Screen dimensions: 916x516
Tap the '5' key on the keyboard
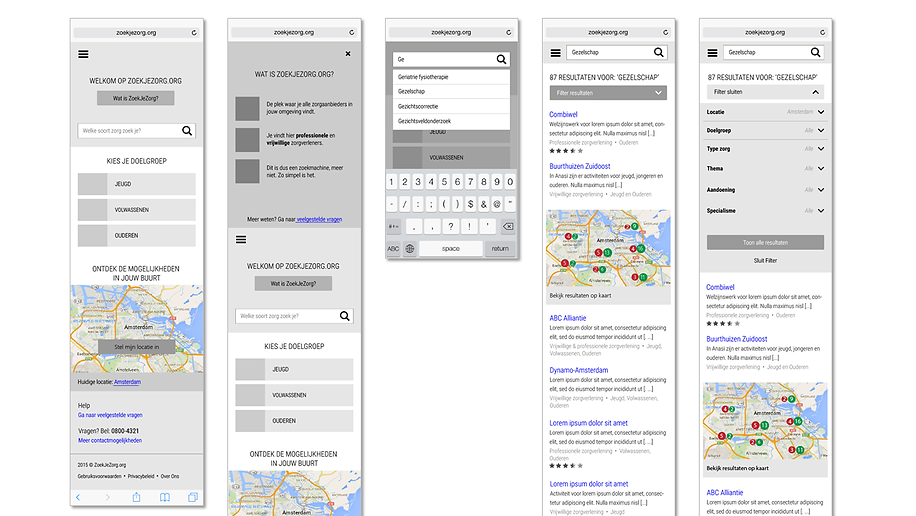point(444,182)
